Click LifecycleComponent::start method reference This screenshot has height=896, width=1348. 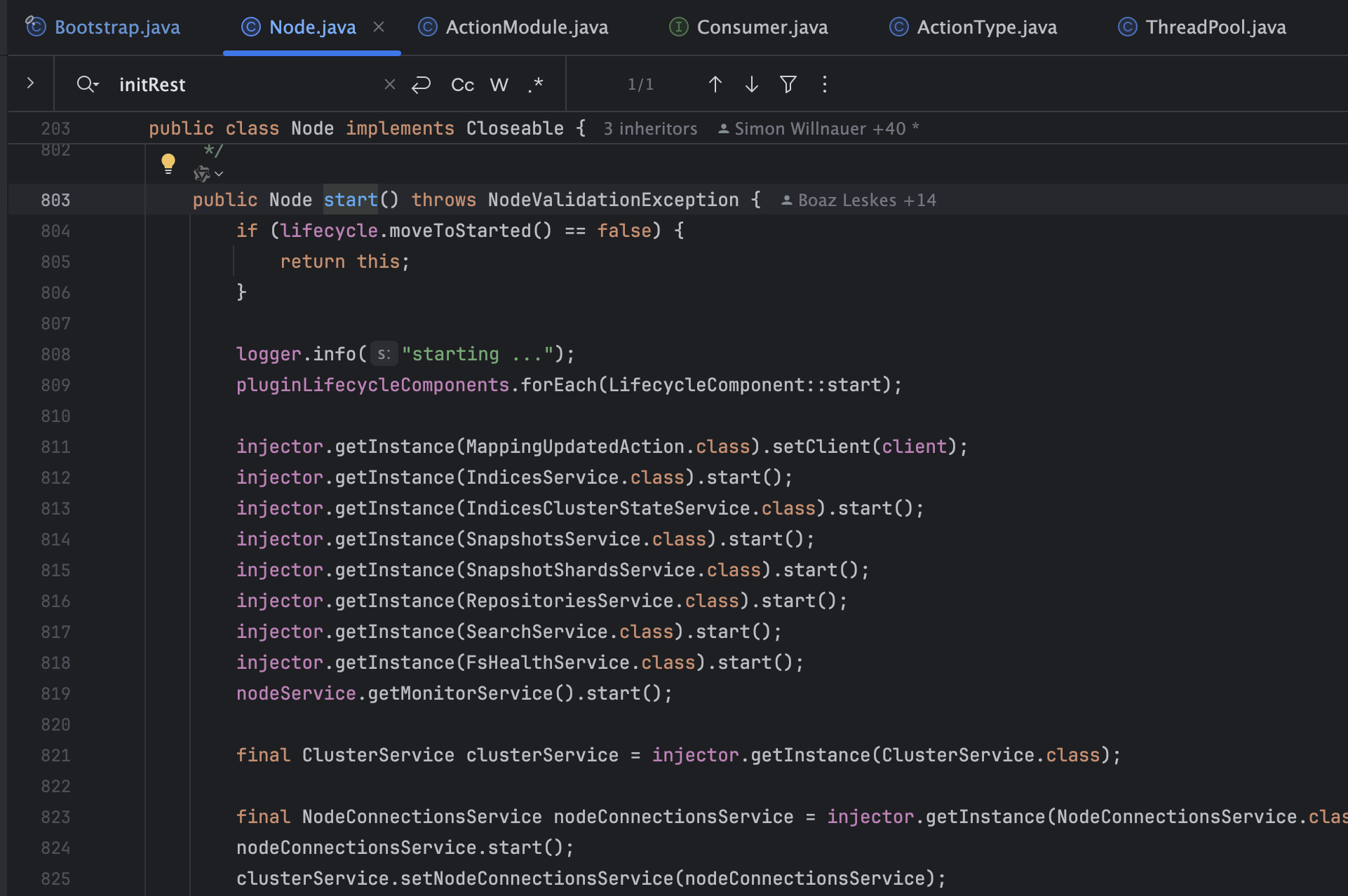745,385
